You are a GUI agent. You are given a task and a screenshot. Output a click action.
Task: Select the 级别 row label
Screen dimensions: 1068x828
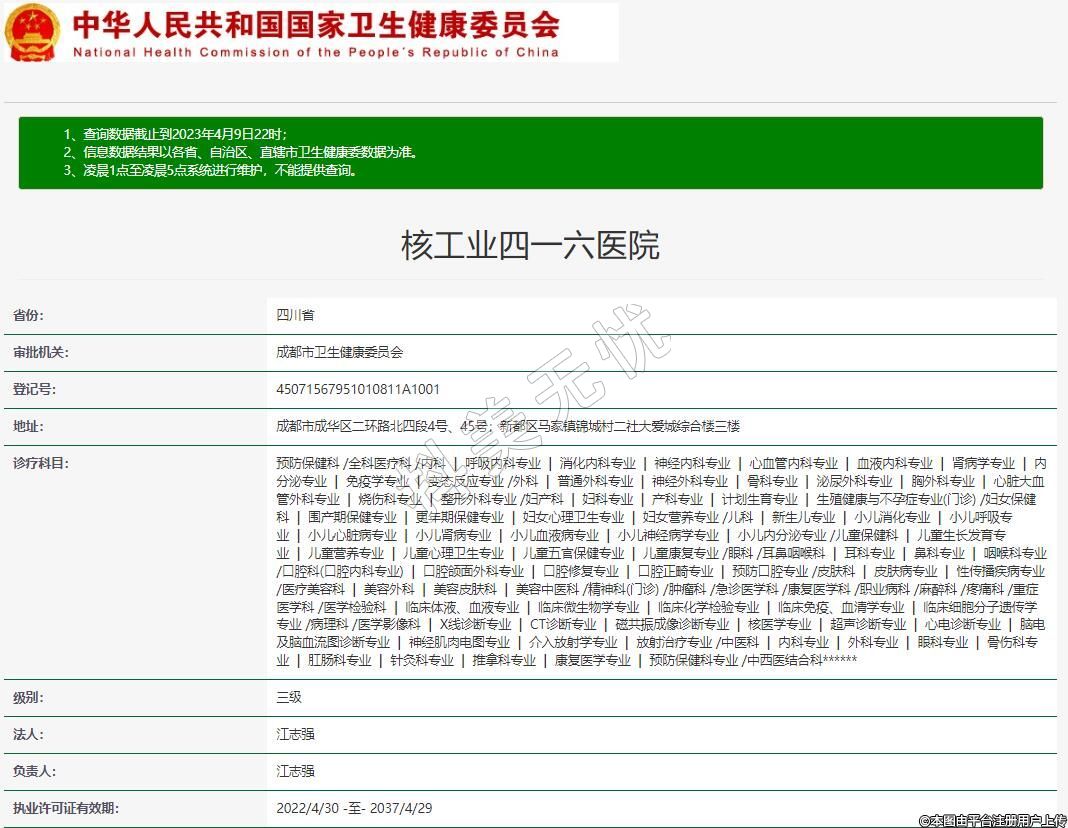pos(28,697)
